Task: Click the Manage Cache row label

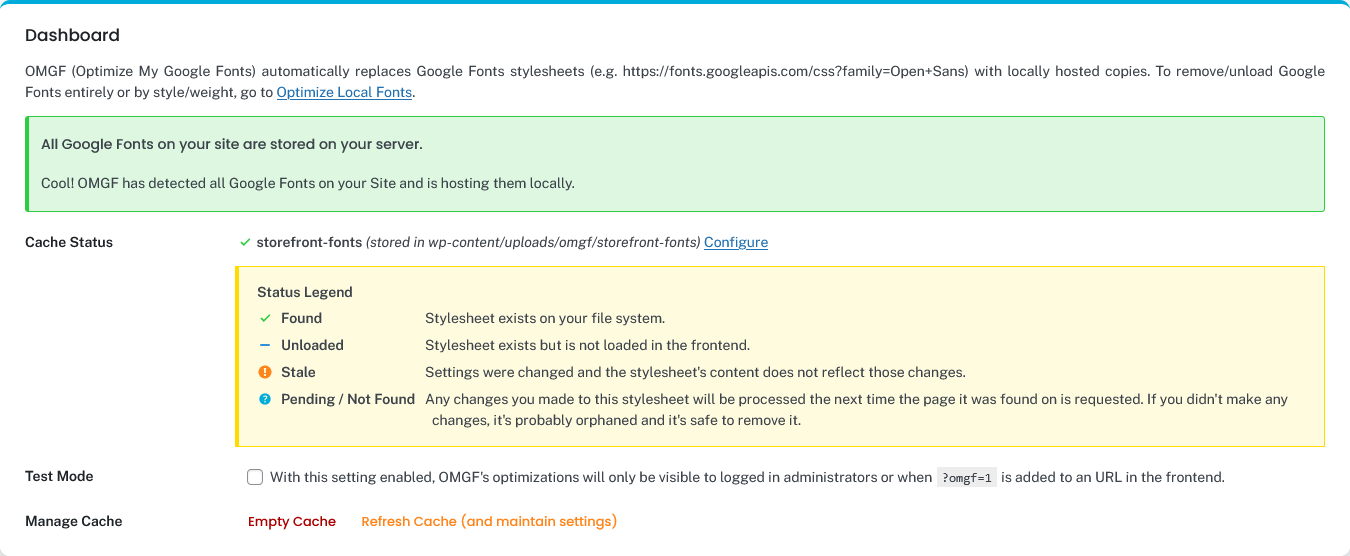Action: (x=74, y=521)
